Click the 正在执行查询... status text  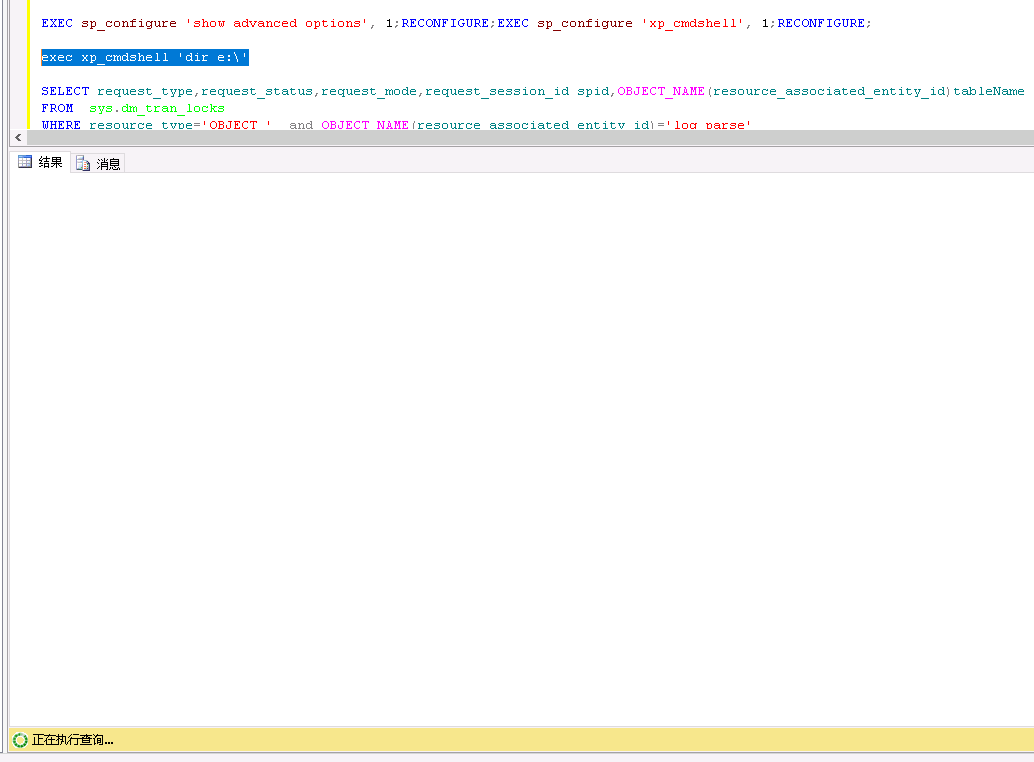pos(73,740)
